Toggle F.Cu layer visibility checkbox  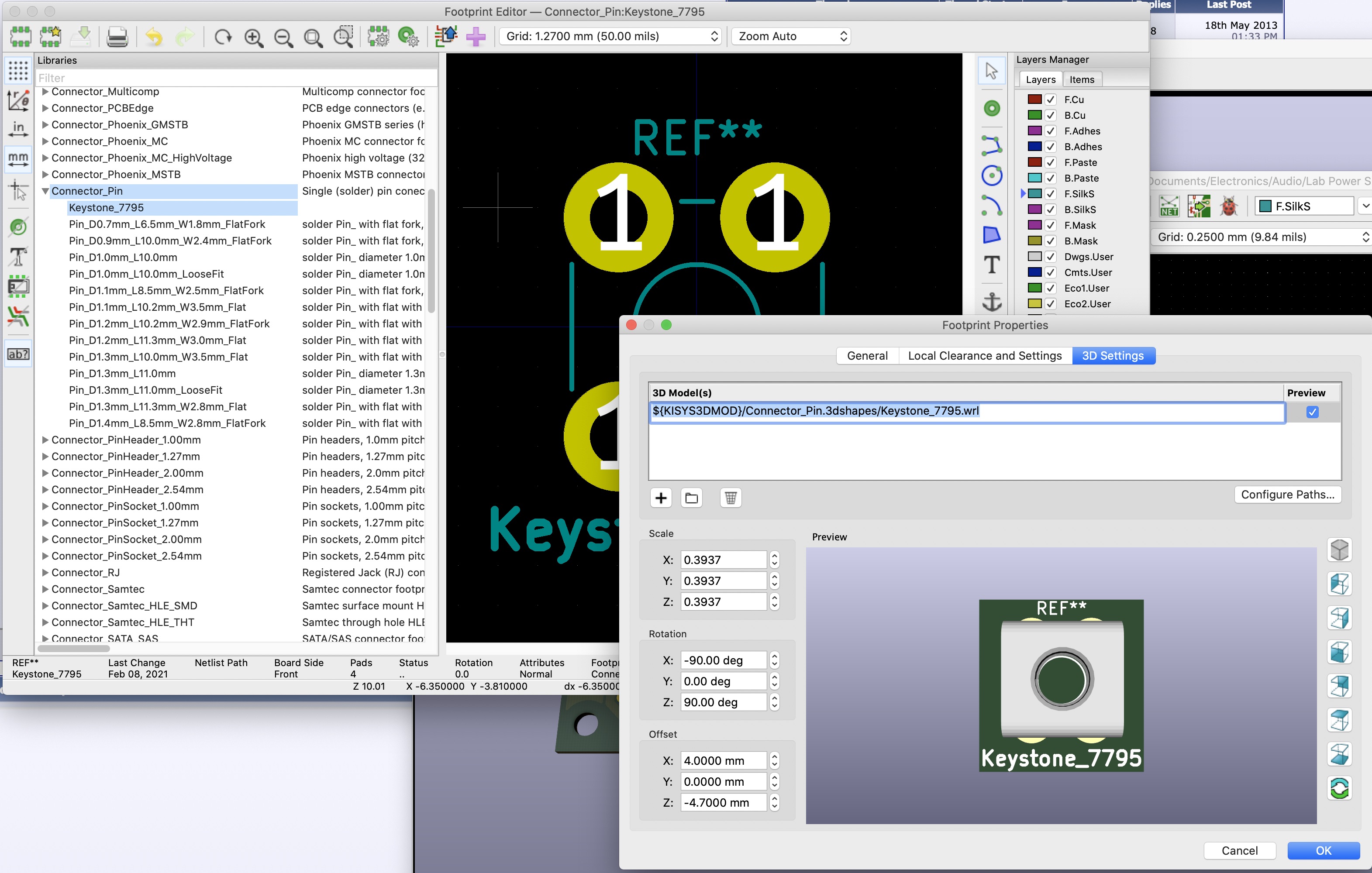pyautogui.click(x=1051, y=99)
